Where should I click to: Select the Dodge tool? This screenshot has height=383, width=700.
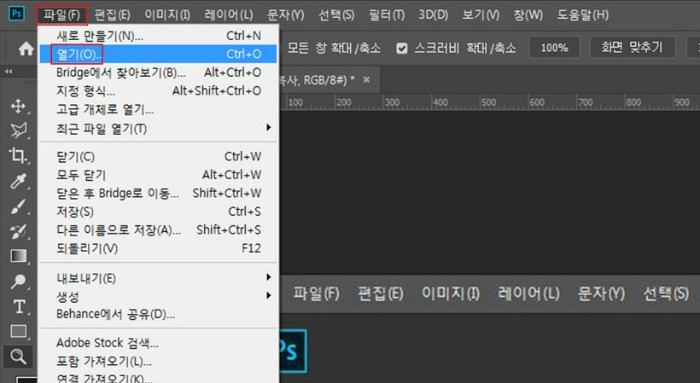pyautogui.click(x=18, y=281)
